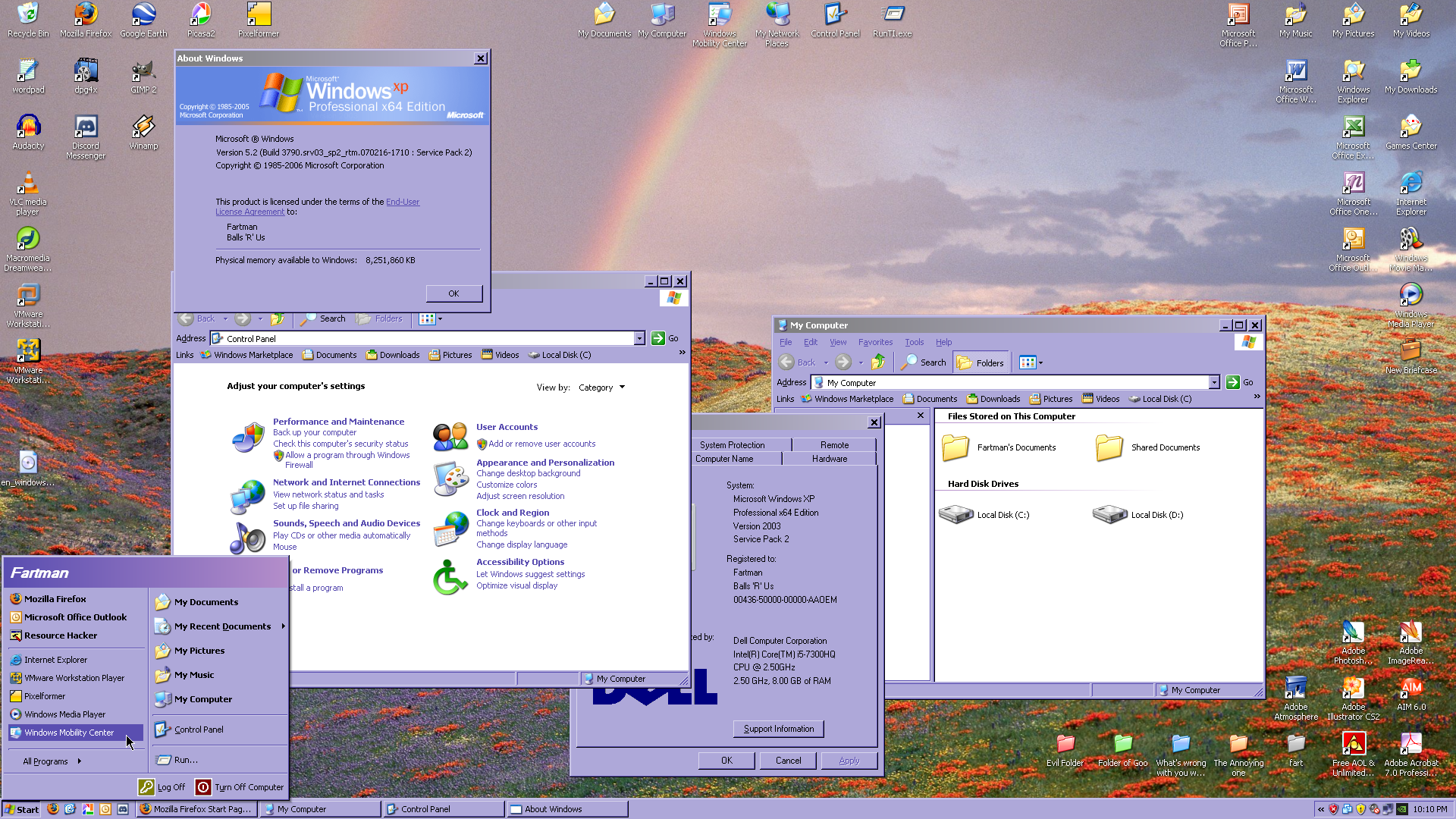1456x819 pixels.
Task: Switch to System Protection tab
Action: tap(732, 445)
